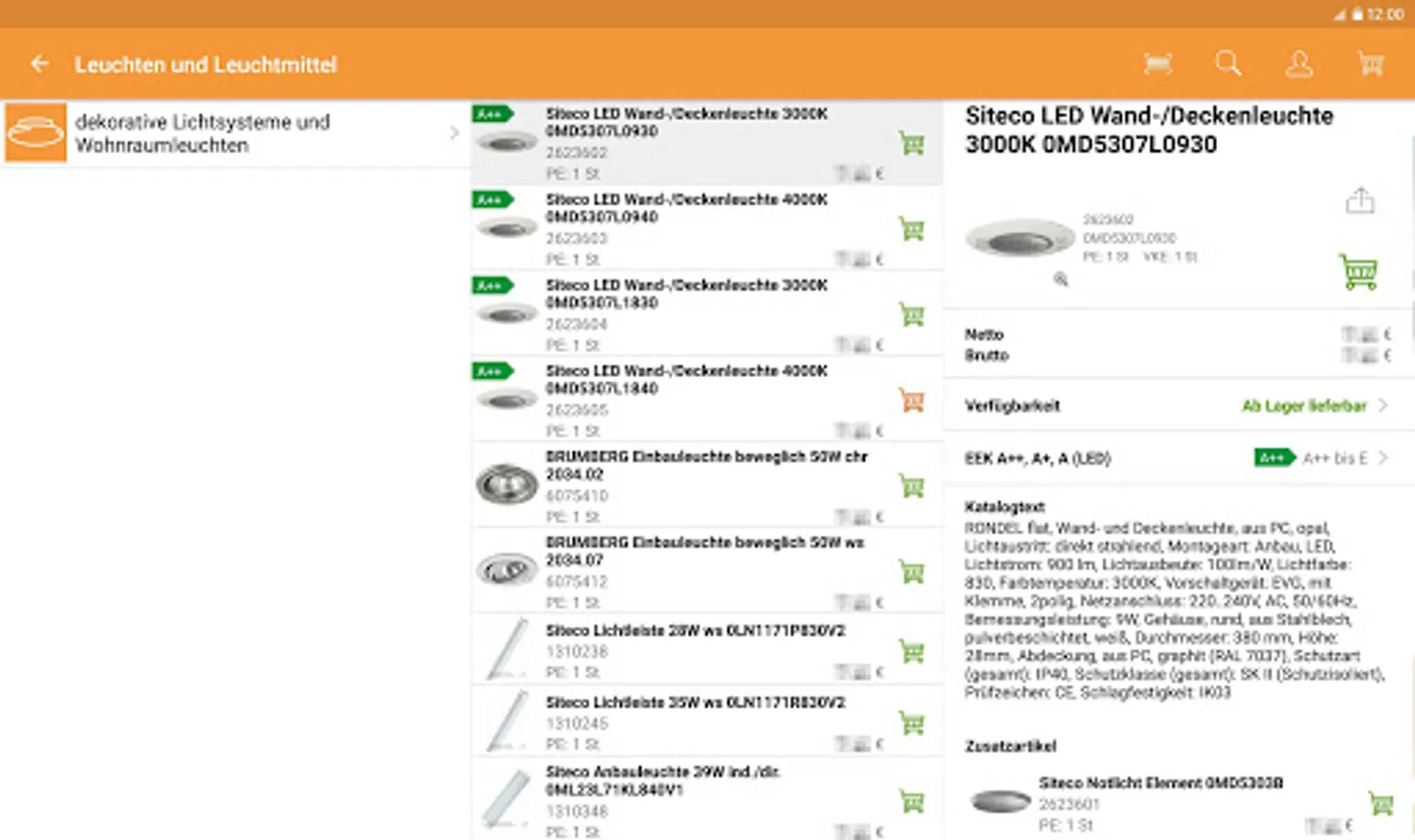Click 'Leuchten und Leuchtmittel' header title
The width and height of the screenshot is (1415, 840).
(205, 64)
